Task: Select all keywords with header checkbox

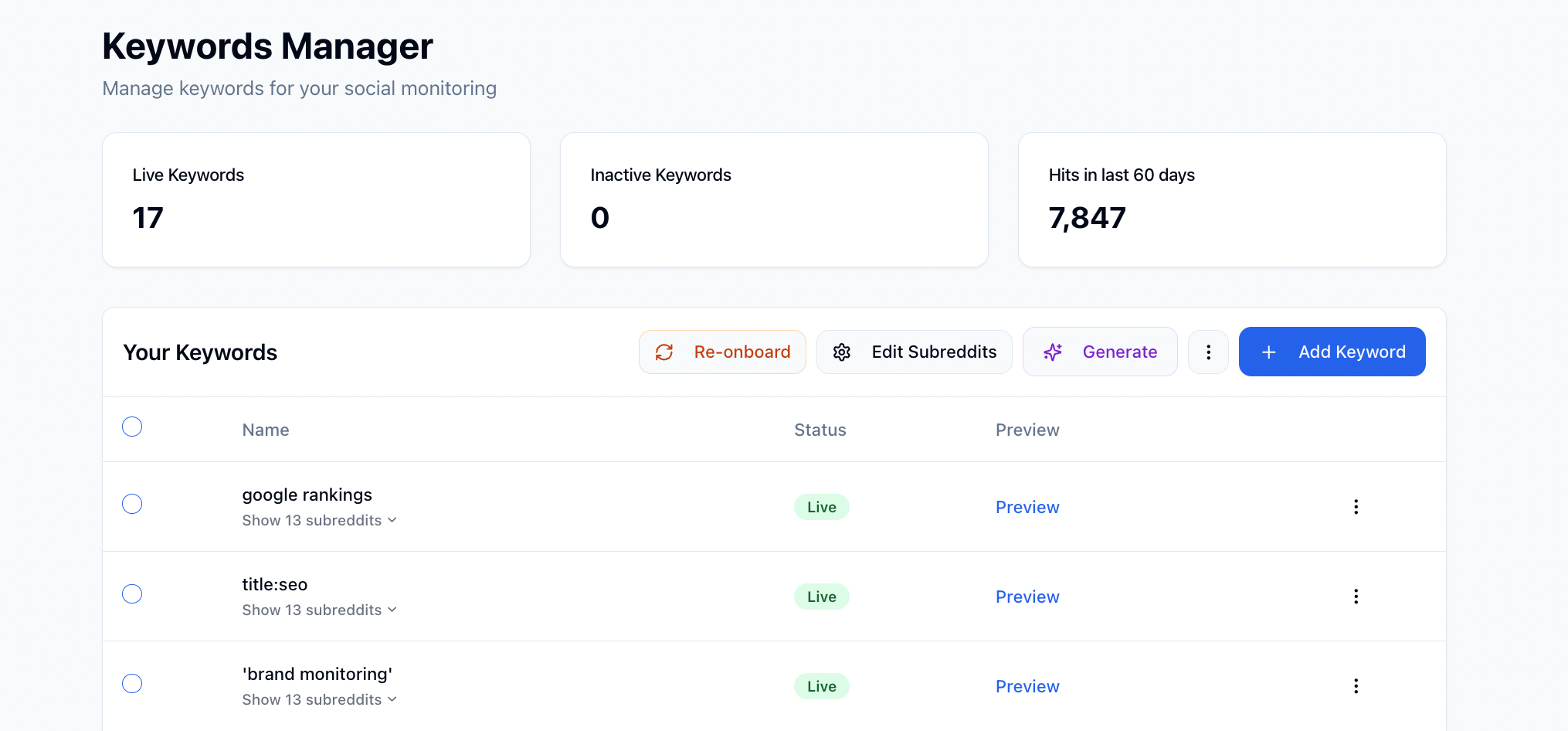Action: 132,427
